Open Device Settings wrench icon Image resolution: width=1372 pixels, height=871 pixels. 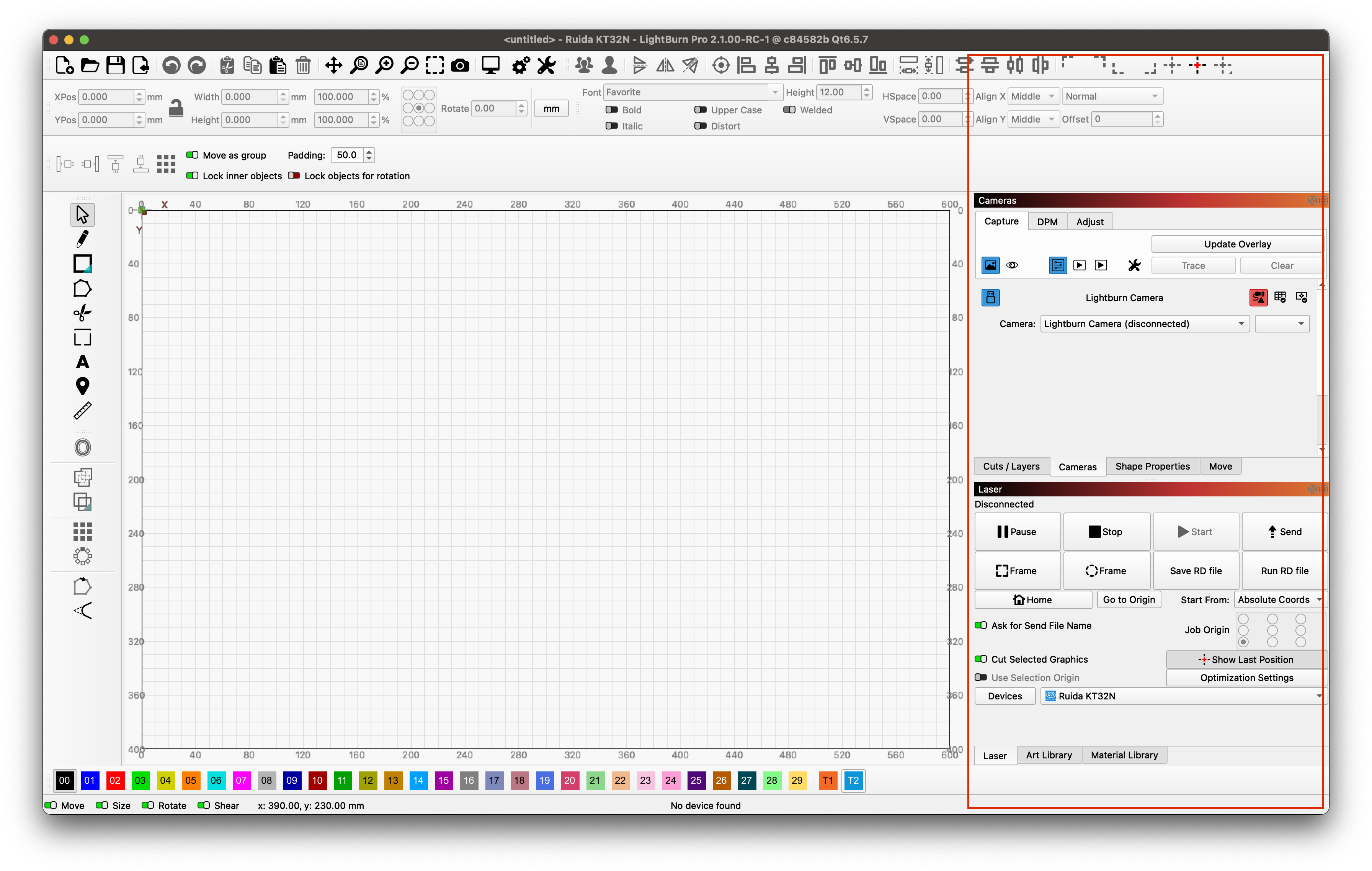tap(546, 65)
